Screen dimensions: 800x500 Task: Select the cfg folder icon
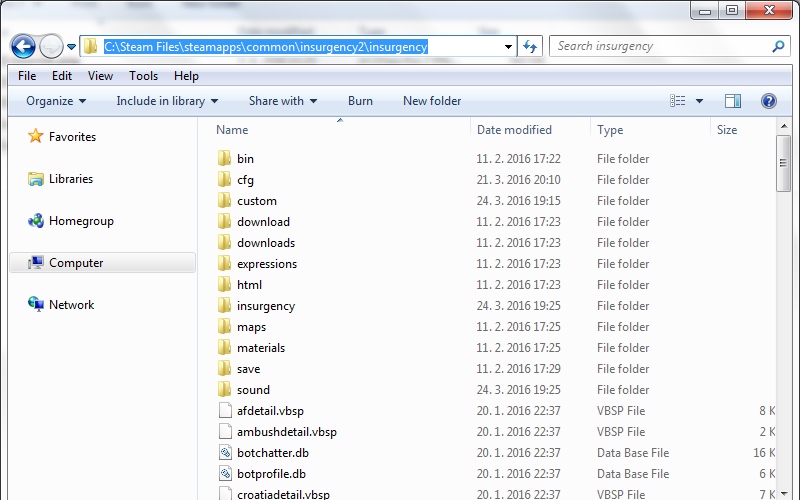pos(224,179)
